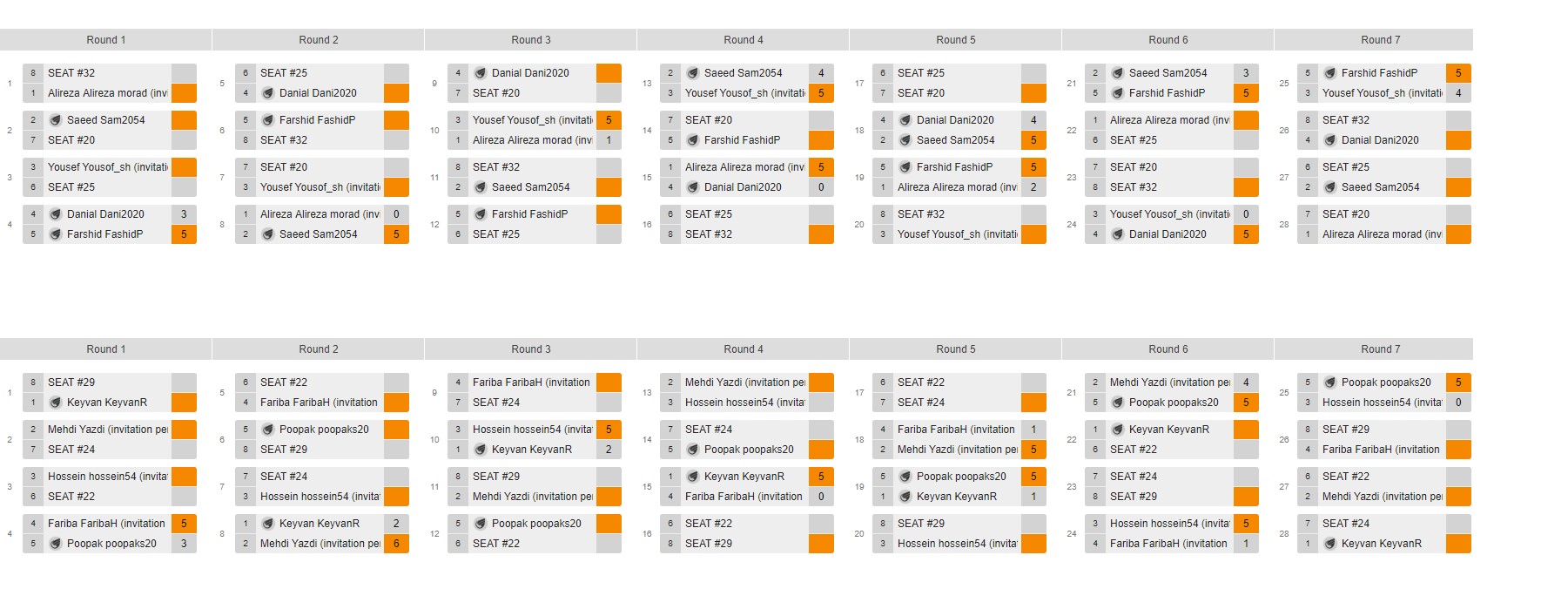
Task: Select Farshid FashidP's avatar icon in Round 7
Action: click(1330, 73)
